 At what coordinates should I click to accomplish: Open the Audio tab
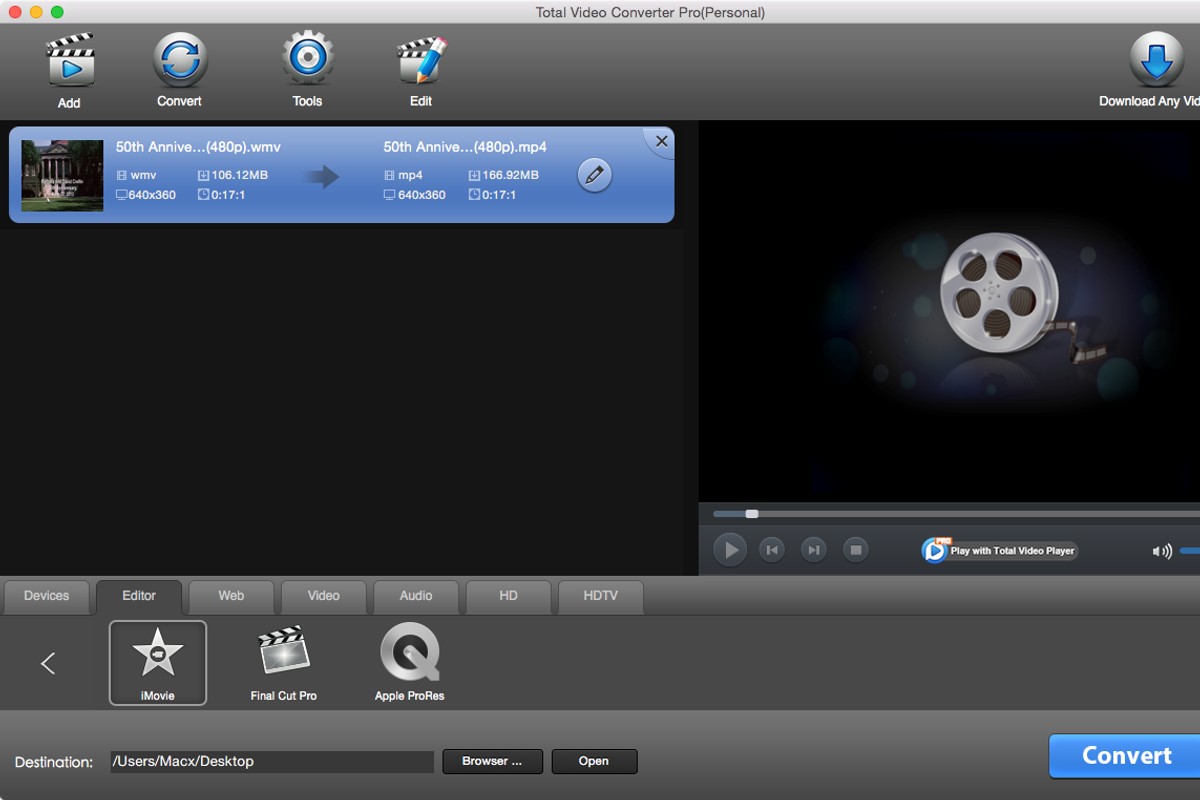pos(416,596)
